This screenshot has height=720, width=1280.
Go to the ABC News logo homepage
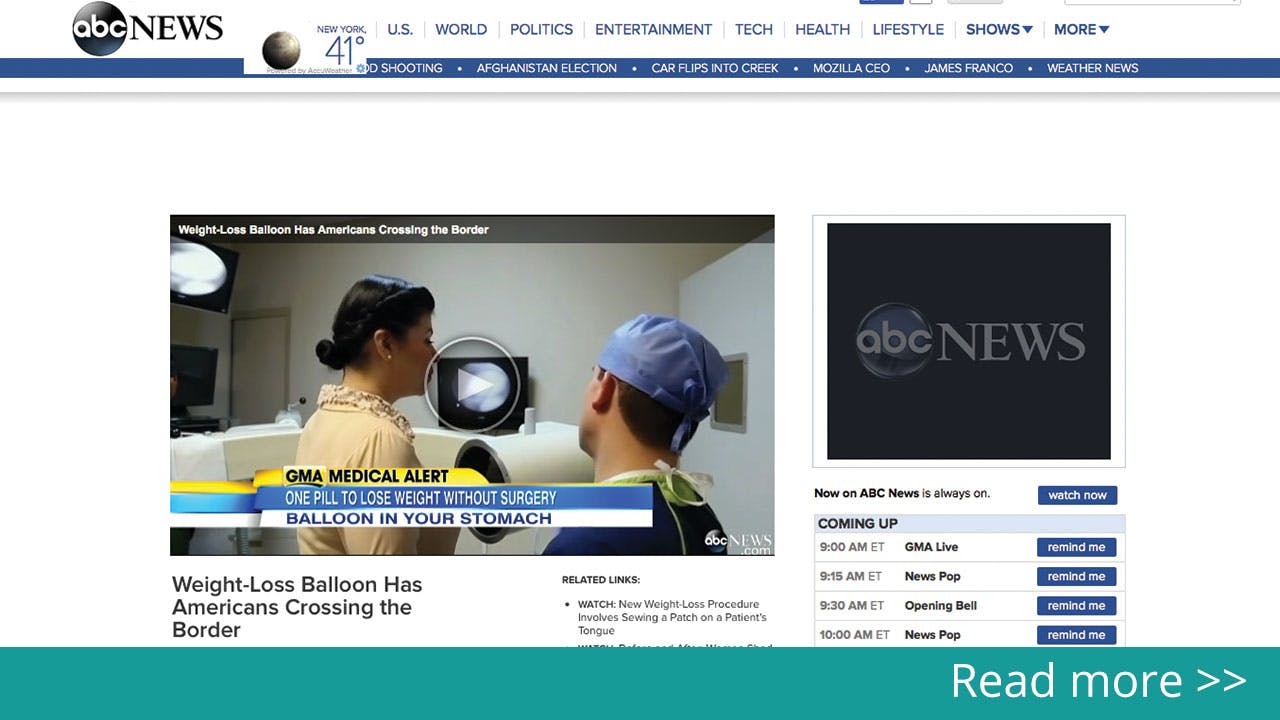[148, 28]
